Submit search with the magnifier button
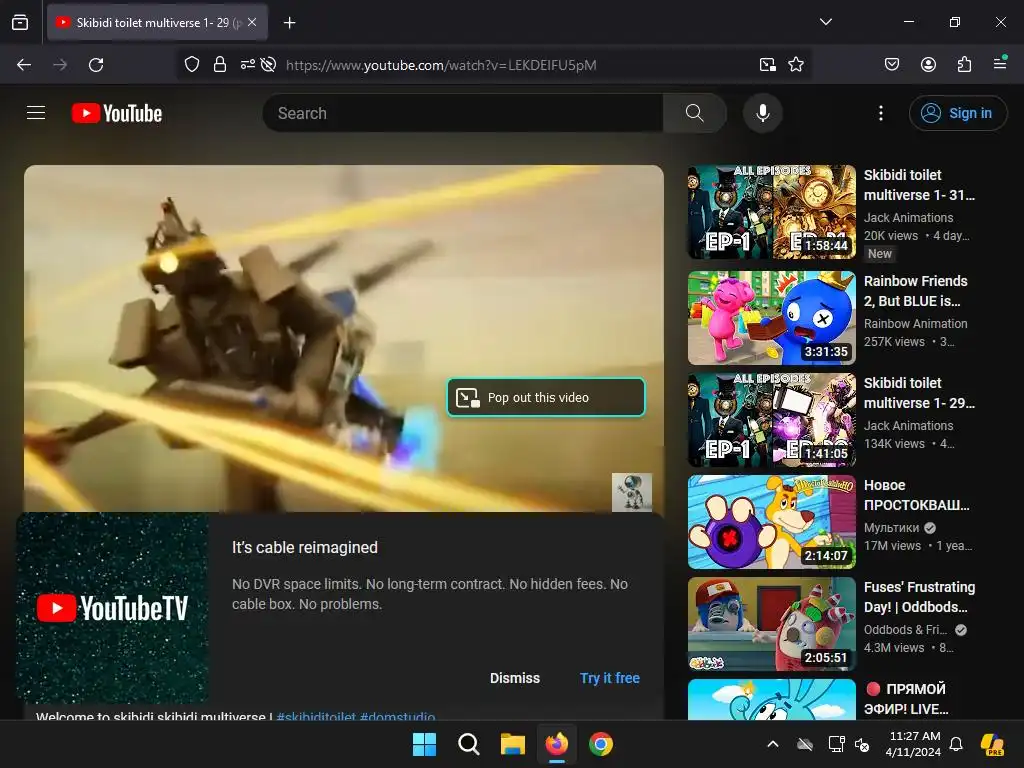 (695, 113)
